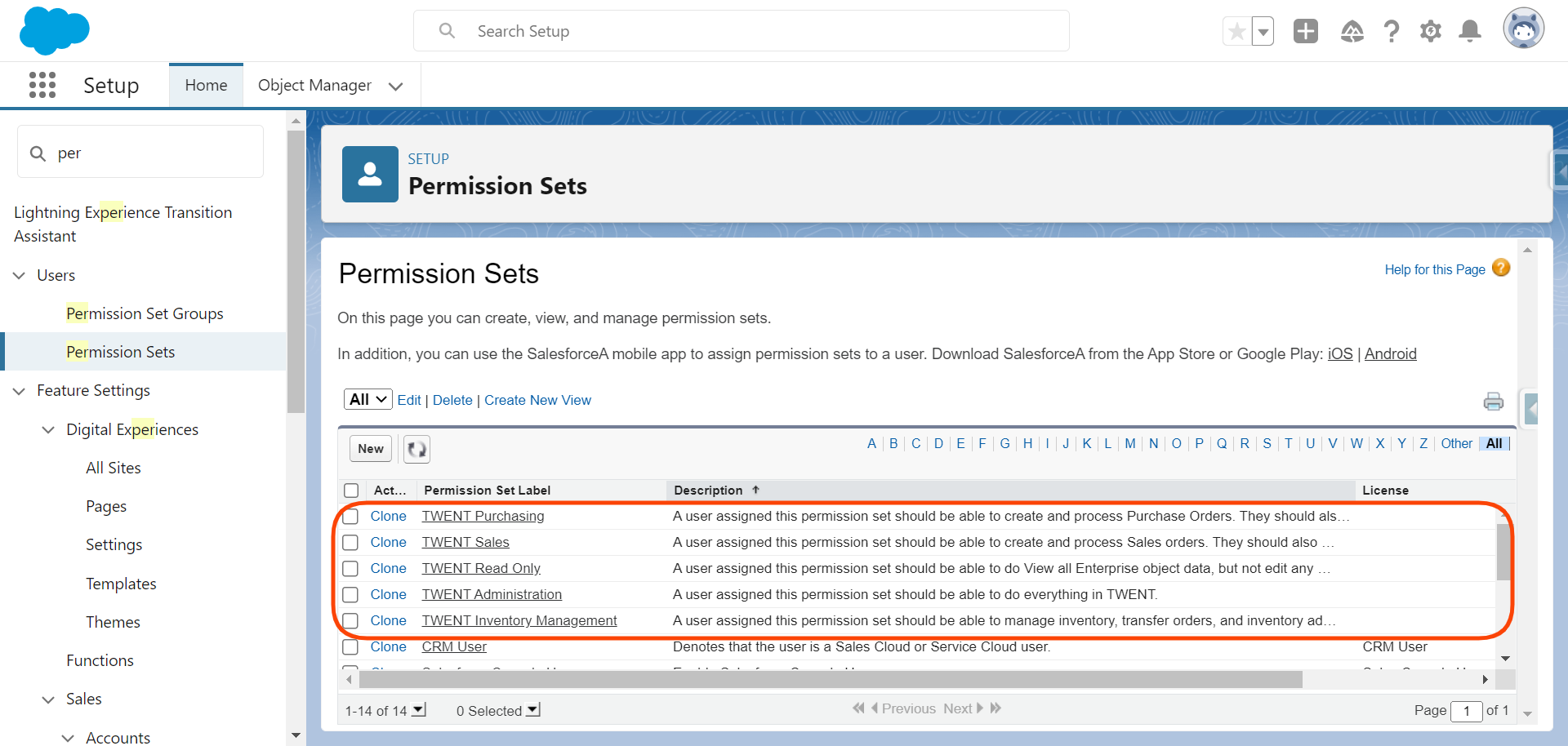1568x746 pixels.
Task: Open 'Help for this Page' orange icon
Action: tap(1501, 268)
